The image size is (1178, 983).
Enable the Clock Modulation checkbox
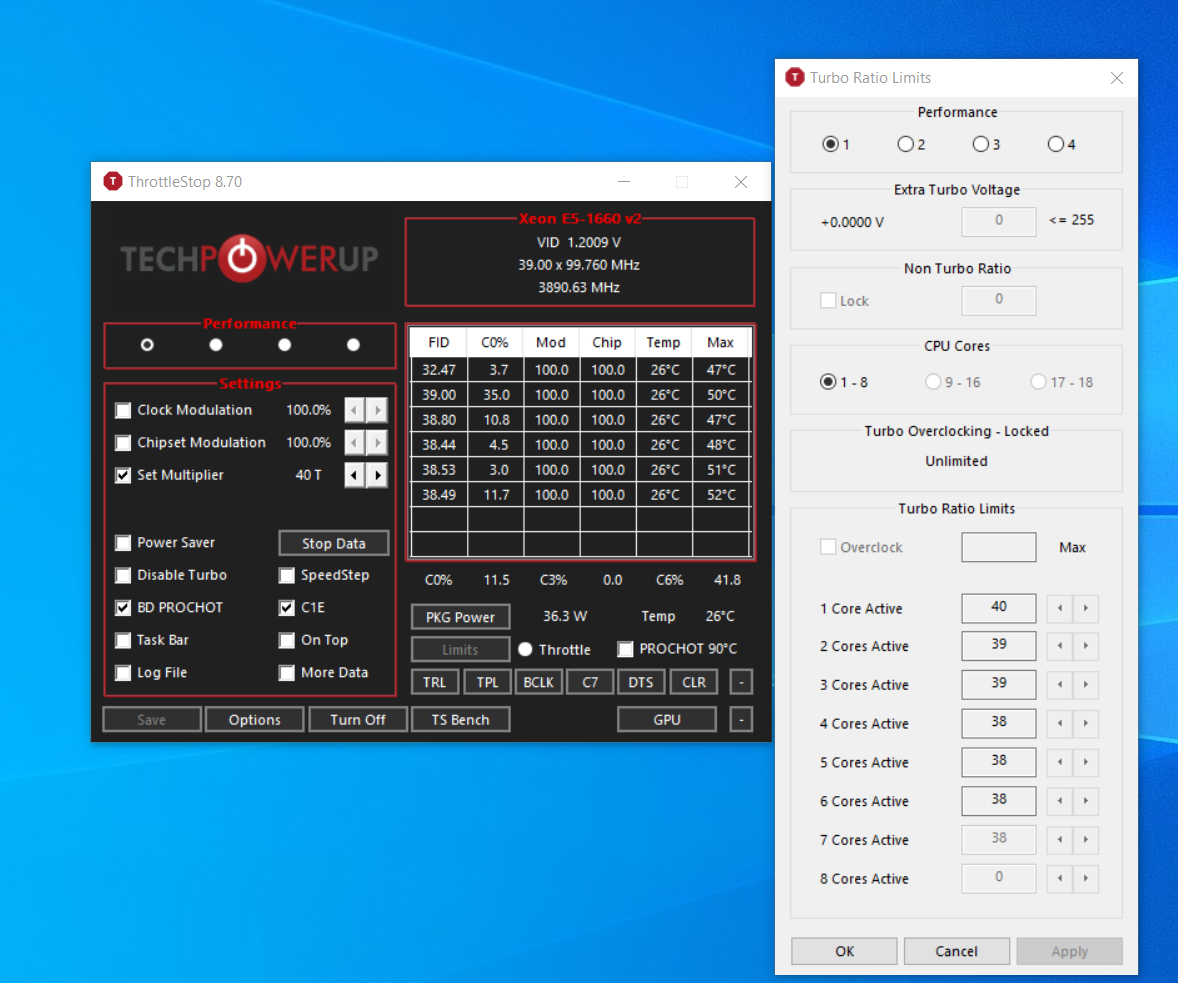click(x=123, y=410)
